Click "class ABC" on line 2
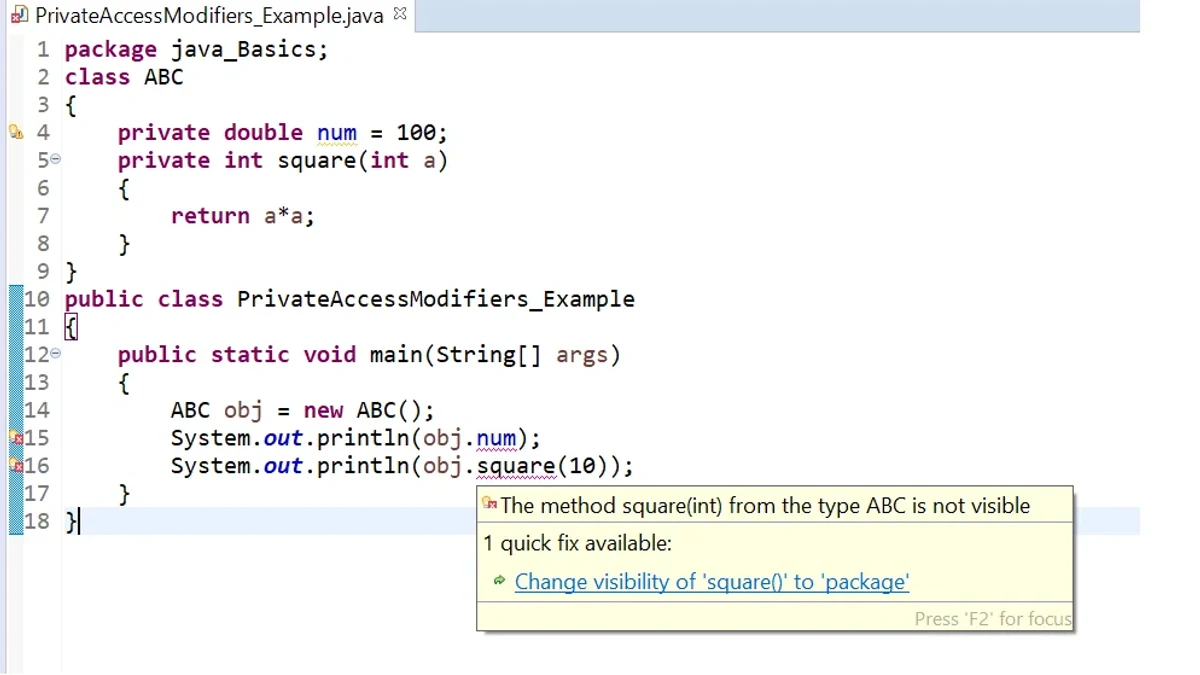The width and height of the screenshot is (1200, 675). click(x=124, y=77)
